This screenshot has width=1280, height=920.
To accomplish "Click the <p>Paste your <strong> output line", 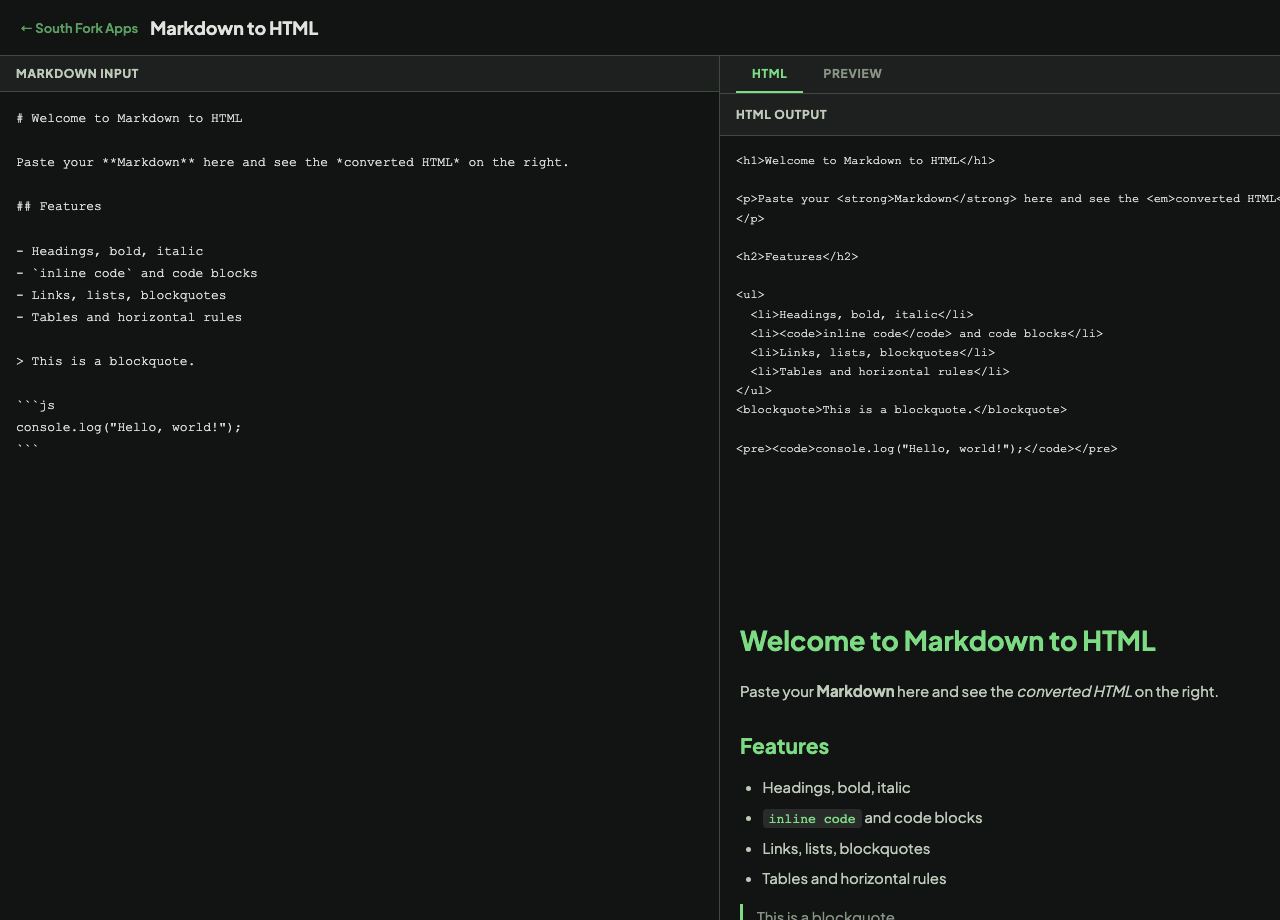I will [1008, 198].
